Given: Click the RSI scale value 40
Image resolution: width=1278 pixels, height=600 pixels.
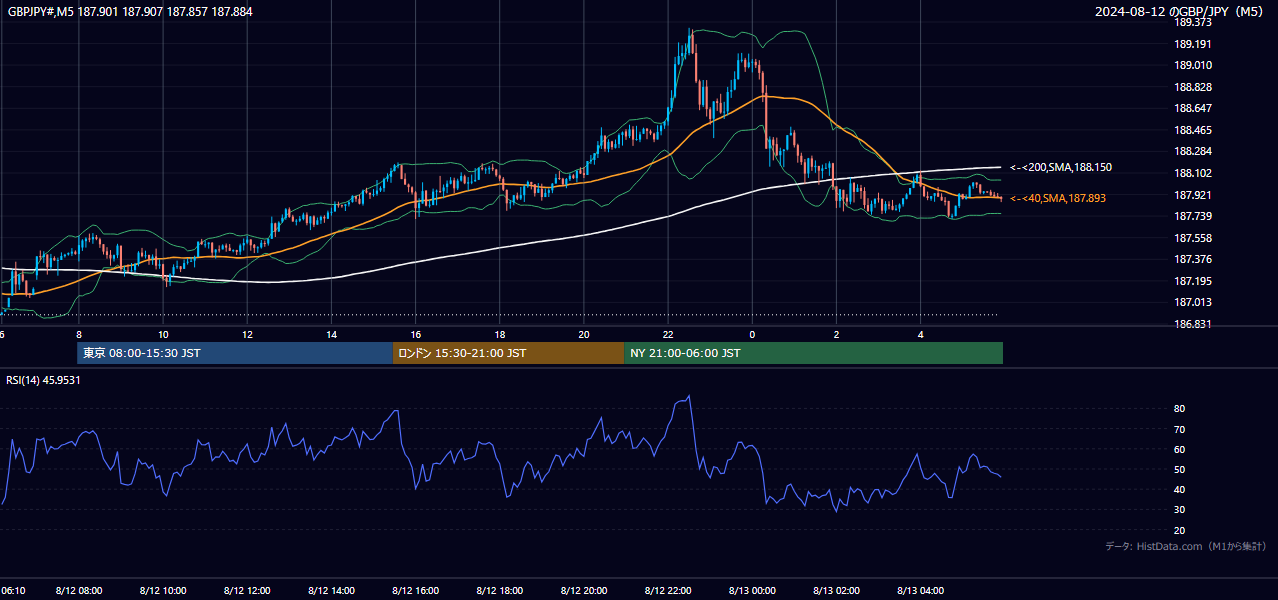Looking at the screenshot, I should [1180, 489].
